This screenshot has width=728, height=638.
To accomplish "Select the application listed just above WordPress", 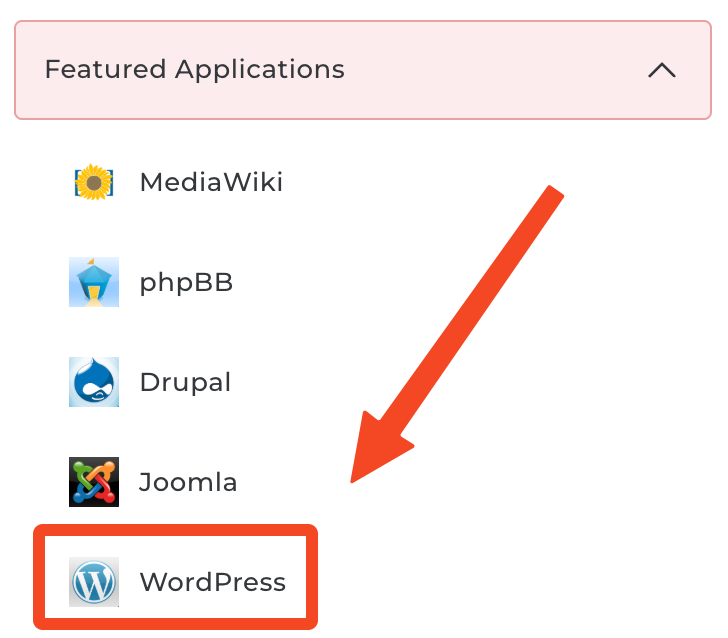I will click(188, 482).
